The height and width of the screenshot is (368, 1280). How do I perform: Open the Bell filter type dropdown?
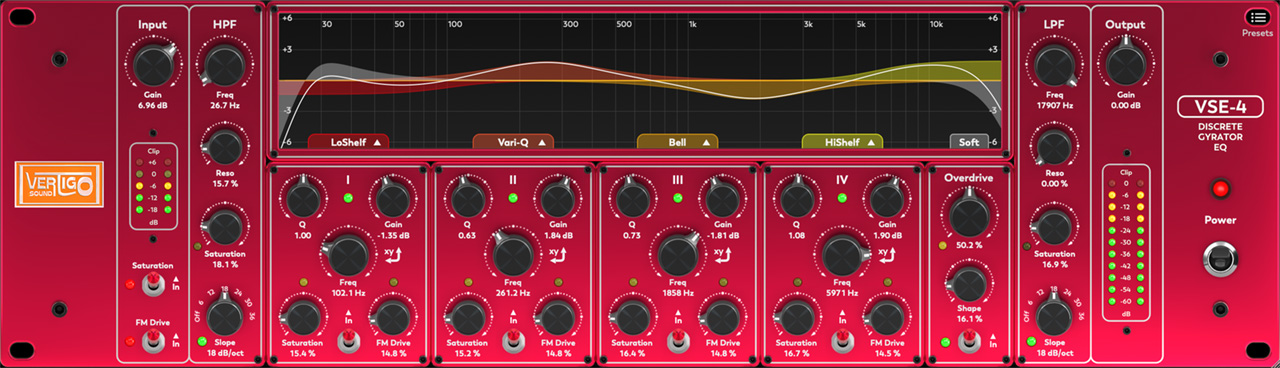(x=678, y=142)
